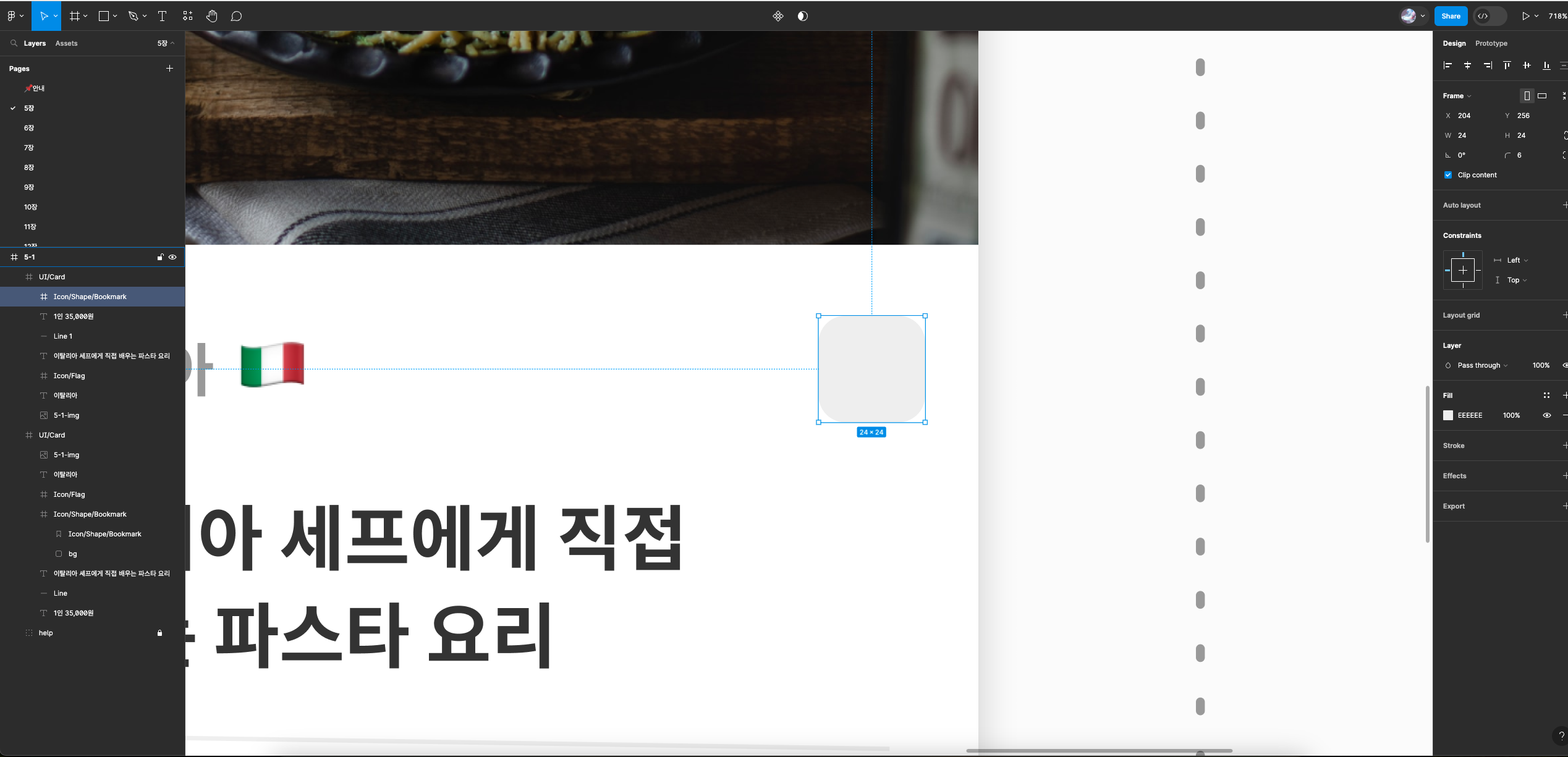The width and height of the screenshot is (1568, 757).
Task: Toggle visibility of 5-1 frame
Action: pos(172,257)
